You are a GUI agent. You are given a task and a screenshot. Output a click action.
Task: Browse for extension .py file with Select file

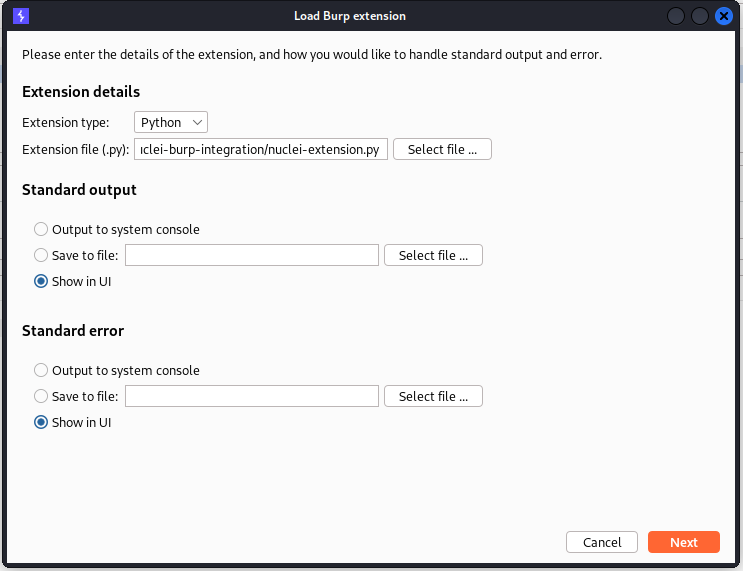[442, 150]
